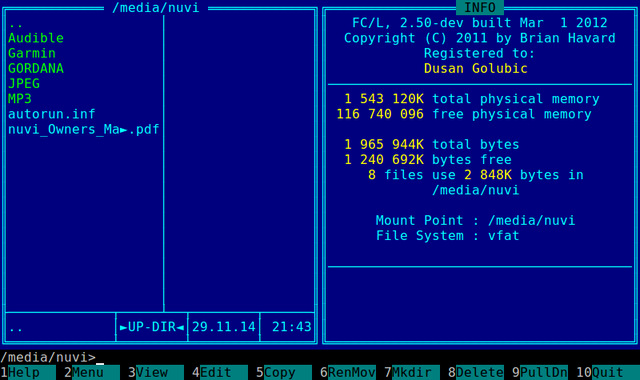Select the Garmin folder
The height and width of the screenshot is (380, 640).
point(32,53)
